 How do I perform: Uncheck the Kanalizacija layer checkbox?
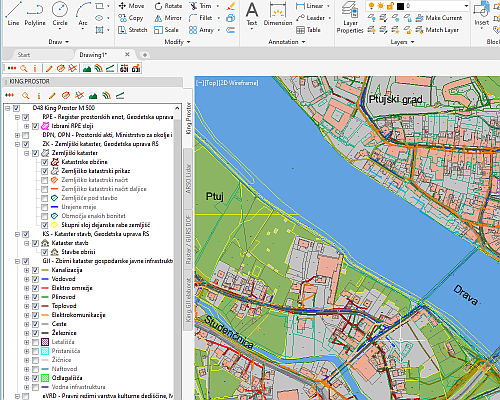click(35, 270)
